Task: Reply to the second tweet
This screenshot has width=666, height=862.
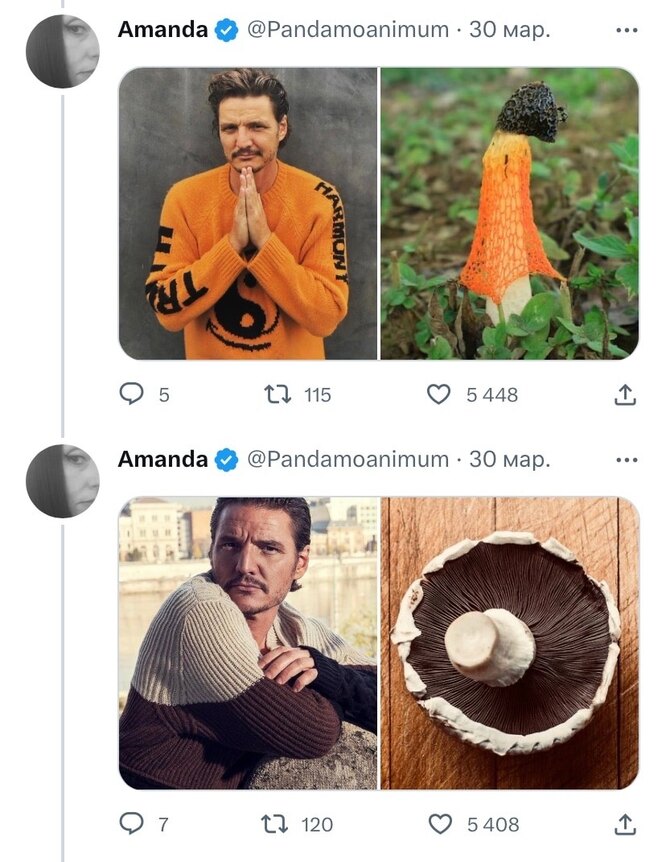Action: 132,825
